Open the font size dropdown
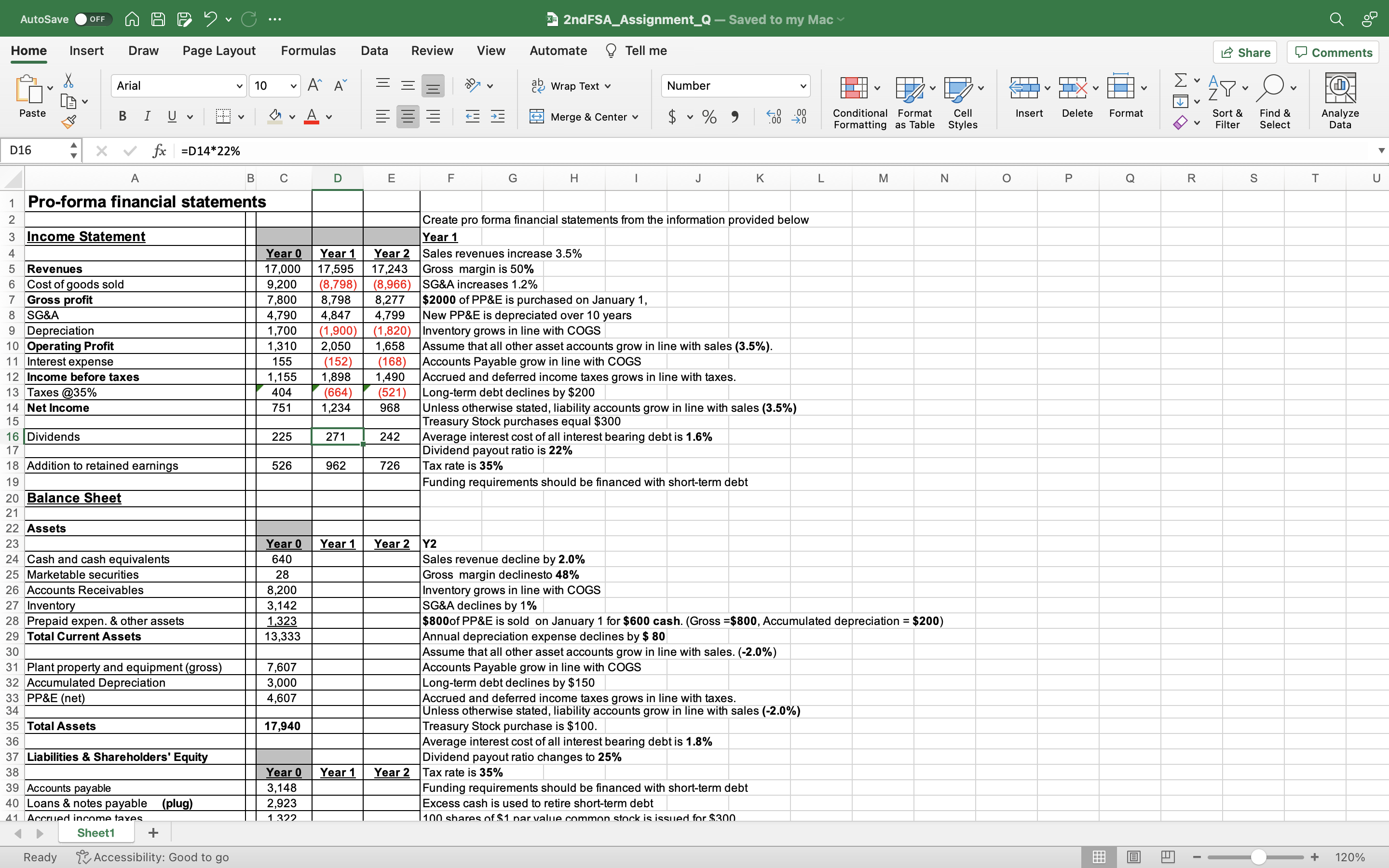Screen dimensions: 1389x868 pyautogui.click(x=293, y=86)
